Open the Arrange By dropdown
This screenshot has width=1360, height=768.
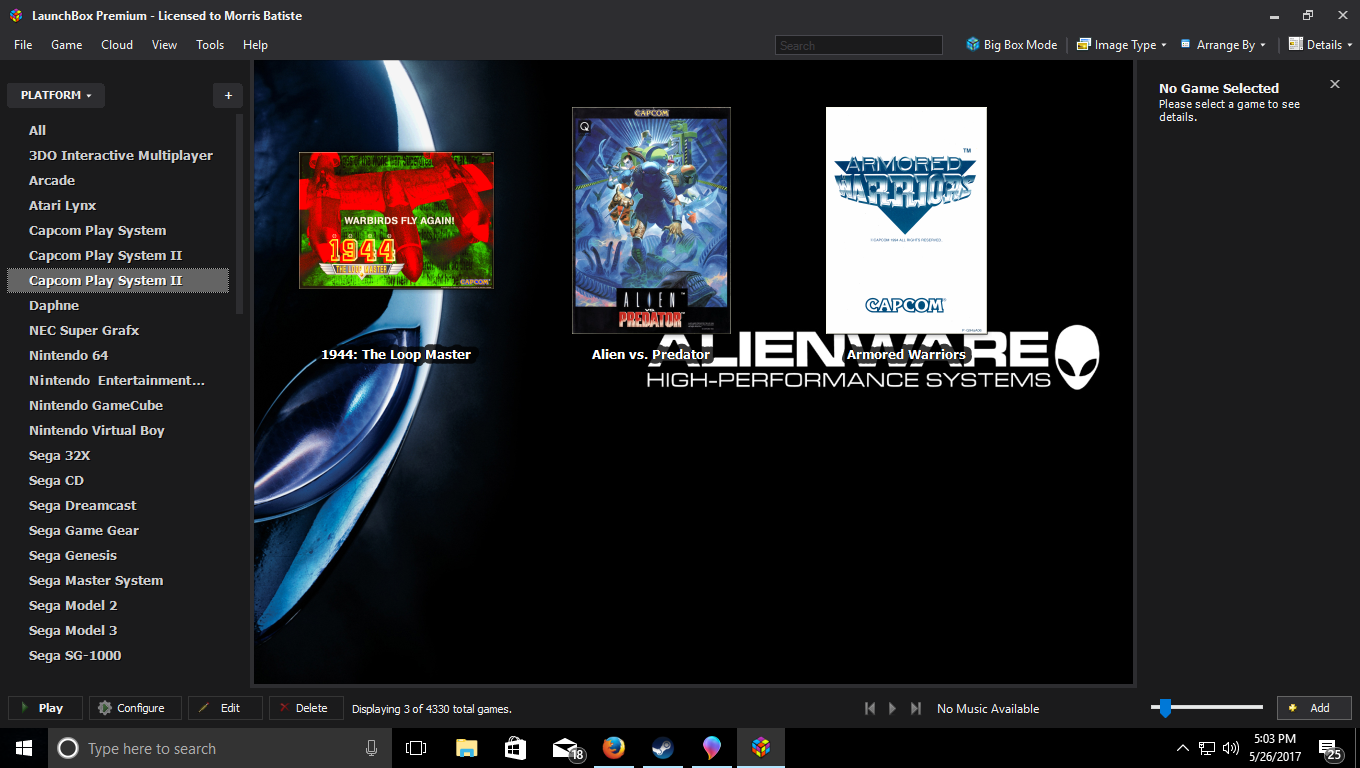[x=1223, y=45]
